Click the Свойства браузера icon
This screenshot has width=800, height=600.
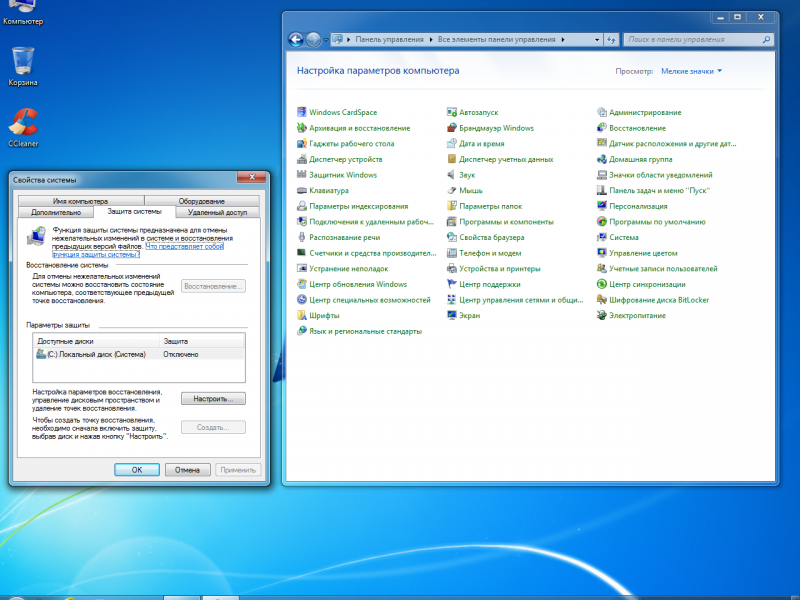452,237
